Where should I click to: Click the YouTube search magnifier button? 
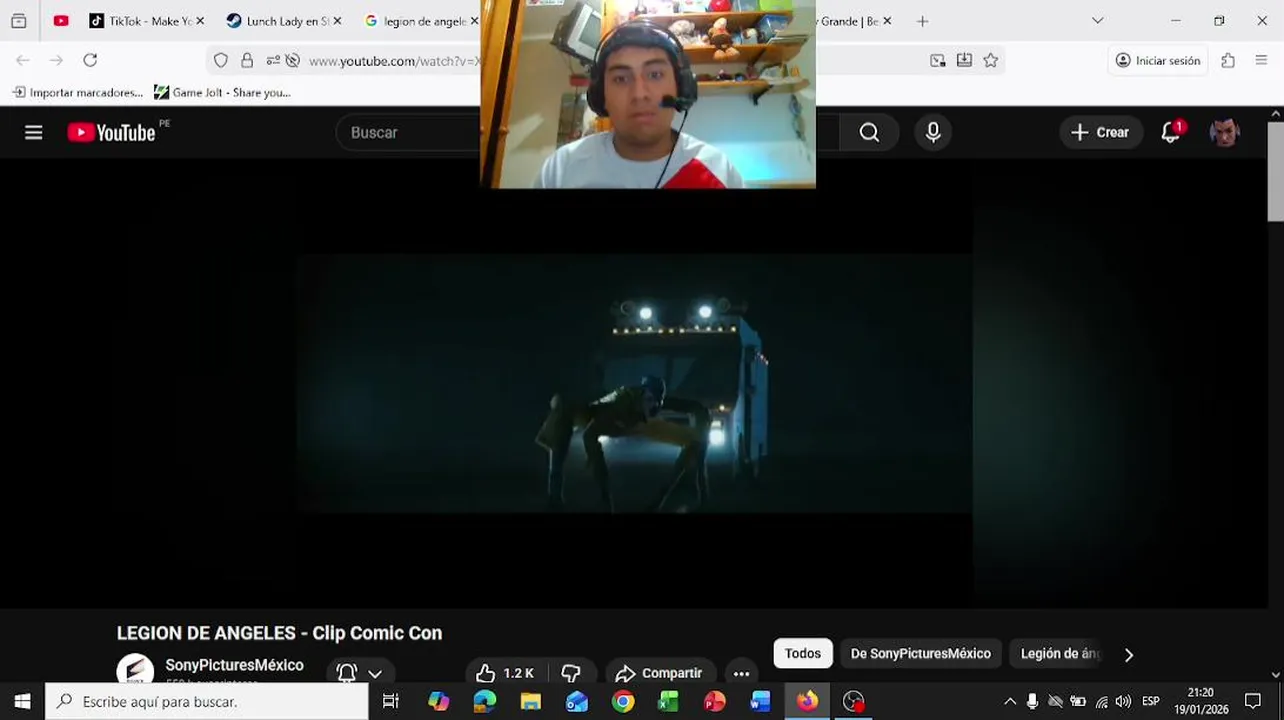(x=869, y=132)
